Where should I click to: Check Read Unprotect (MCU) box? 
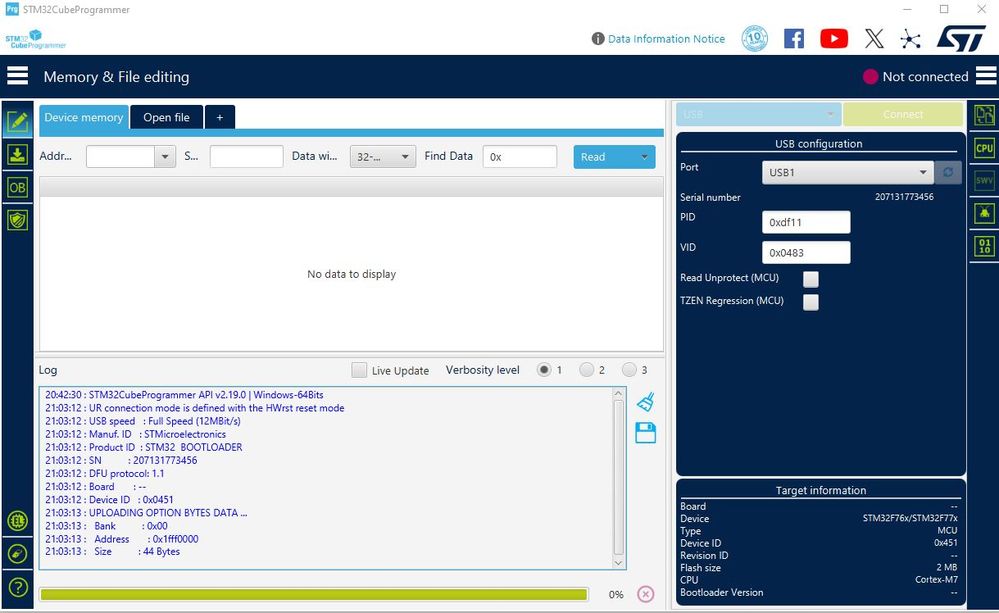coord(811,278)
